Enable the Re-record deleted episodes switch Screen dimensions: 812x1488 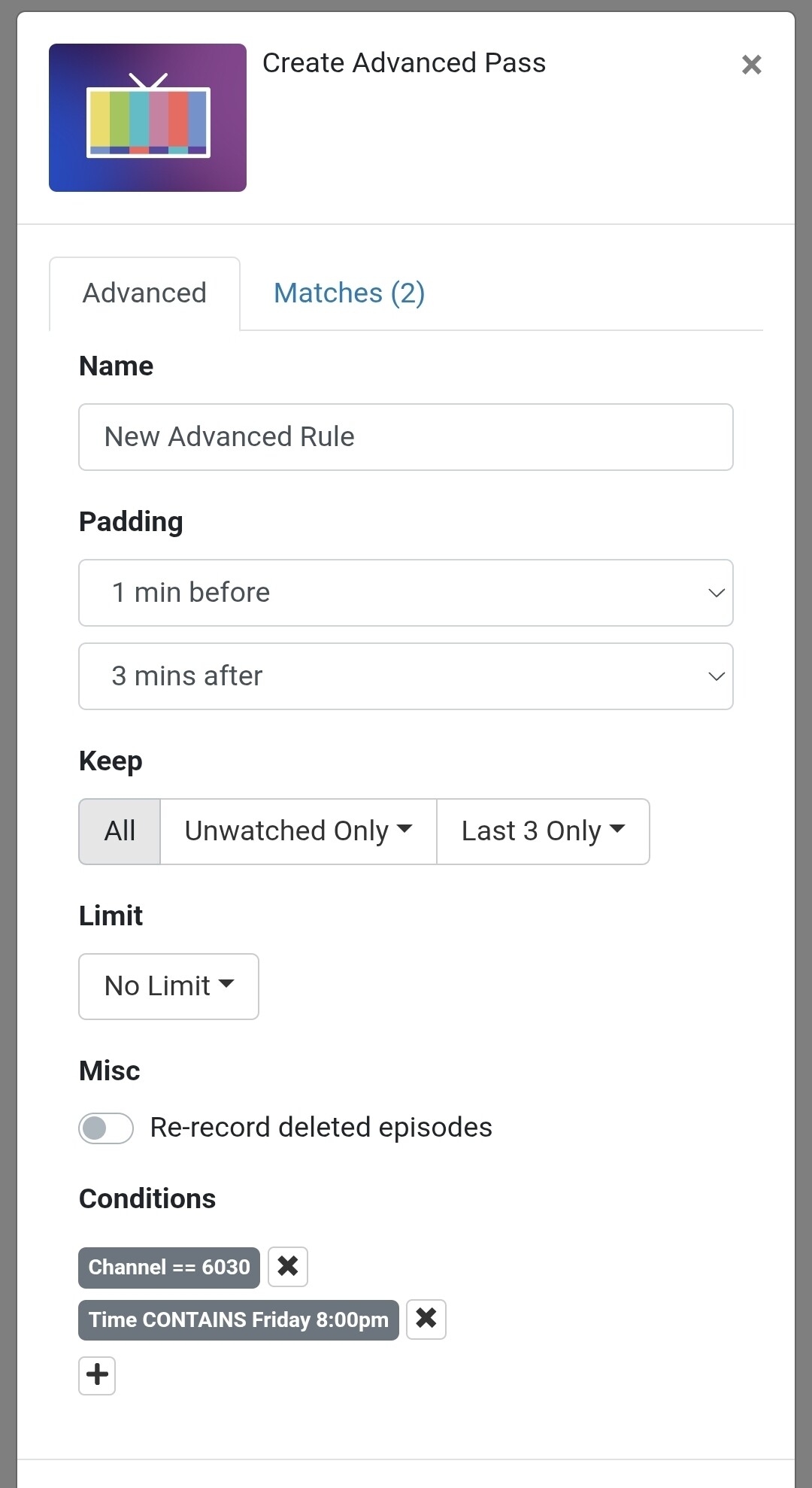point(106,1128)
